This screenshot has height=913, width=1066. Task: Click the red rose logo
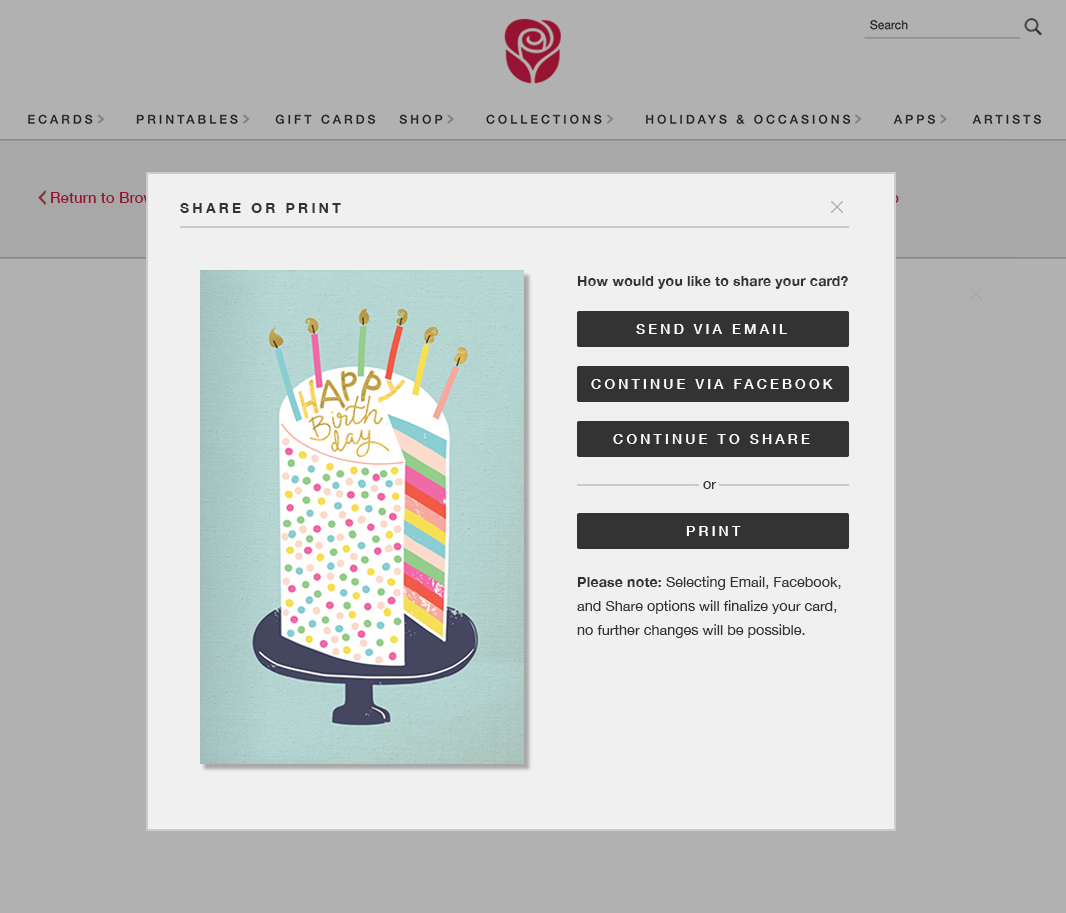click(532, 51)
